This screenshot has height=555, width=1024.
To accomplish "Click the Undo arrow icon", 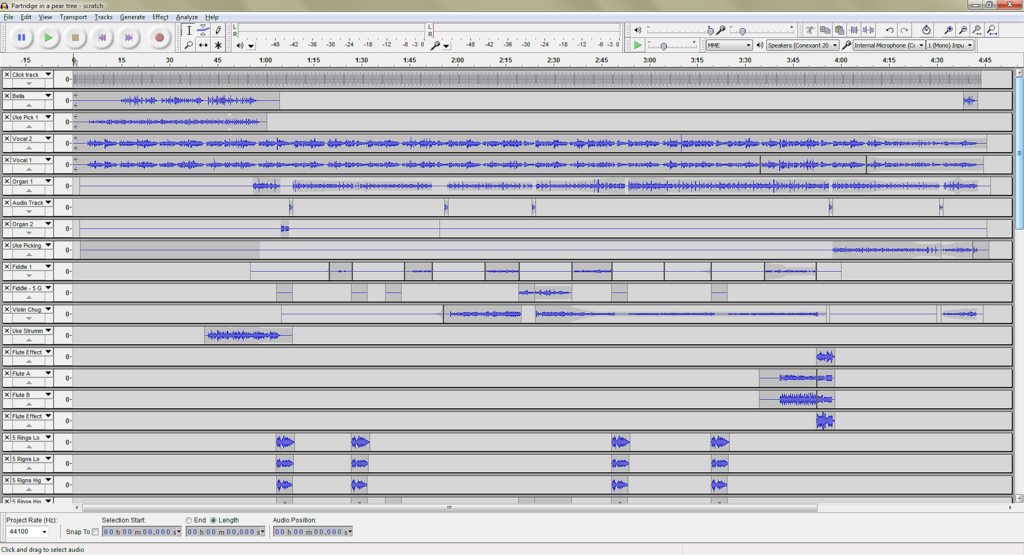I will click(x=889, y=30).
